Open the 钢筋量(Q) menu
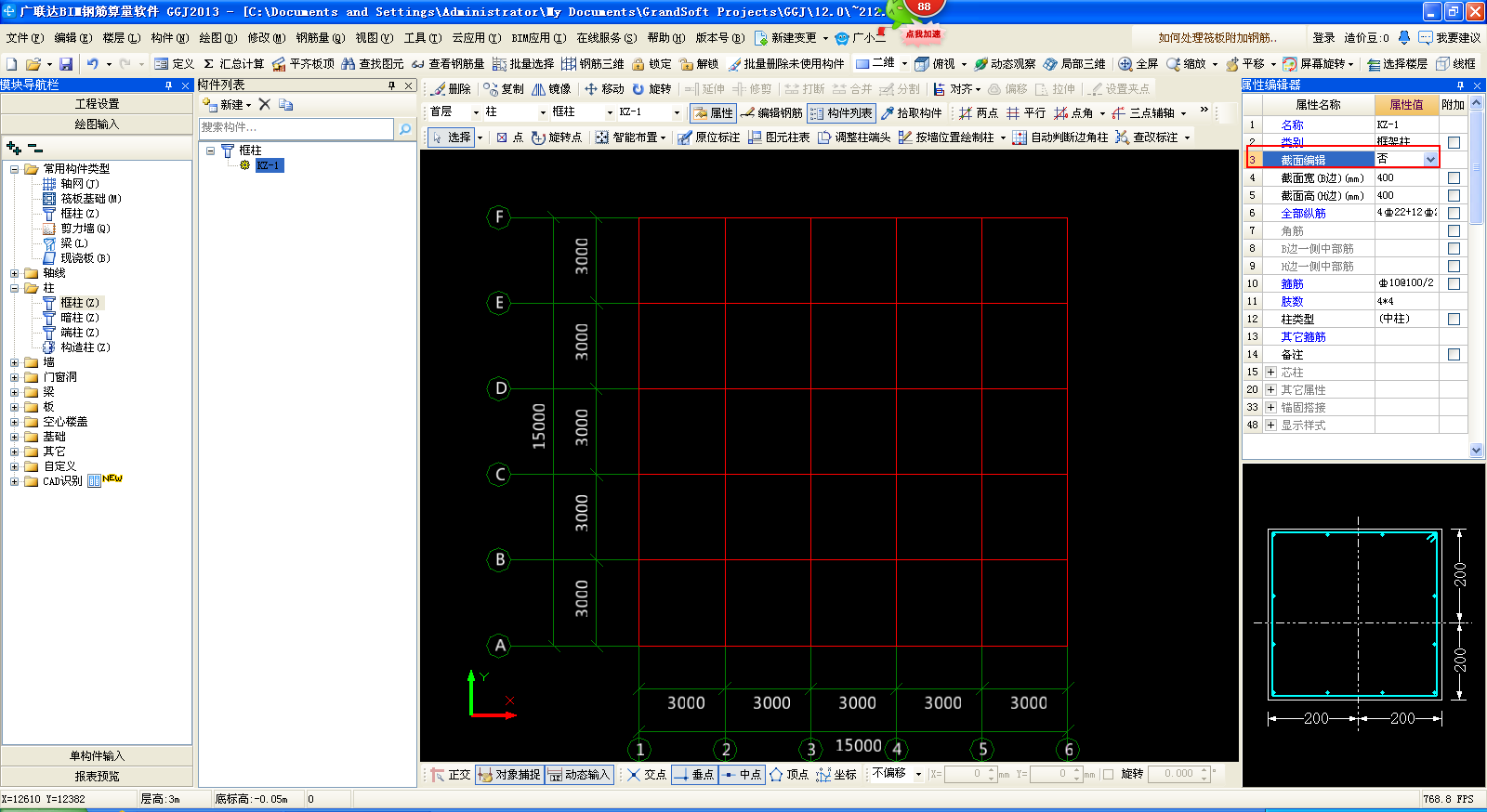This screenshot has height=812, width=1487. (x=320, y=38)
